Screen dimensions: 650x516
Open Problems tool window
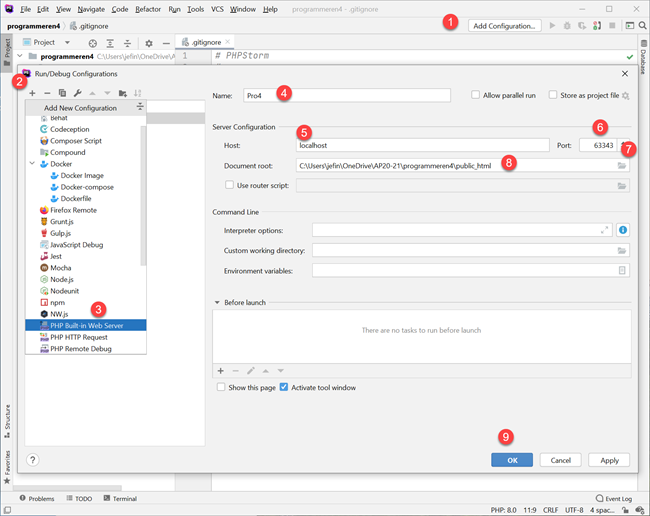pos(37,498)
